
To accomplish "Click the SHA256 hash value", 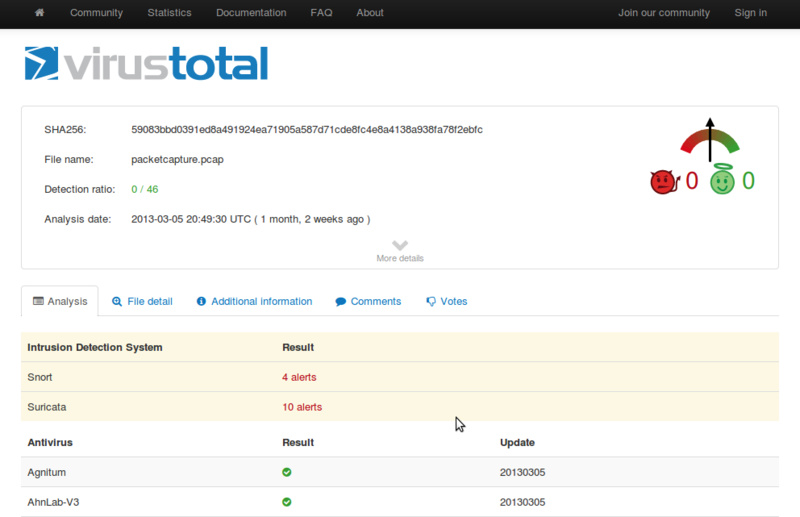I will pos(307,130).
